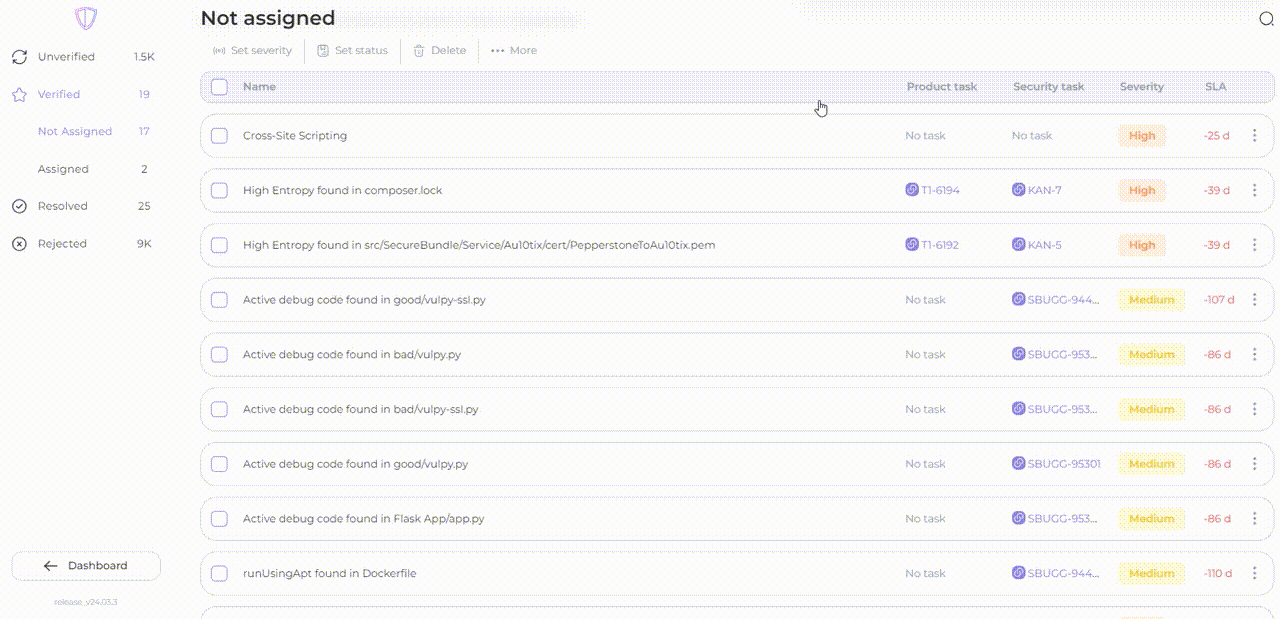Select checkbox for runUsingApt found in Dockerfile
The height and width of the screenshot is (619, 1280).
click(x=220, y=574)
